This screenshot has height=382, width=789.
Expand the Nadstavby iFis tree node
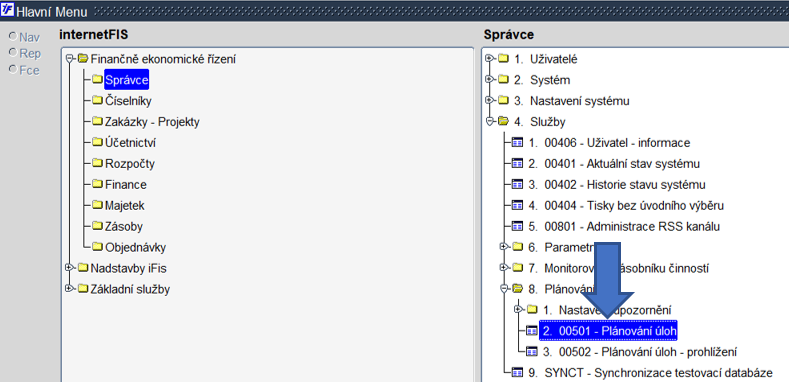[69, 268]
